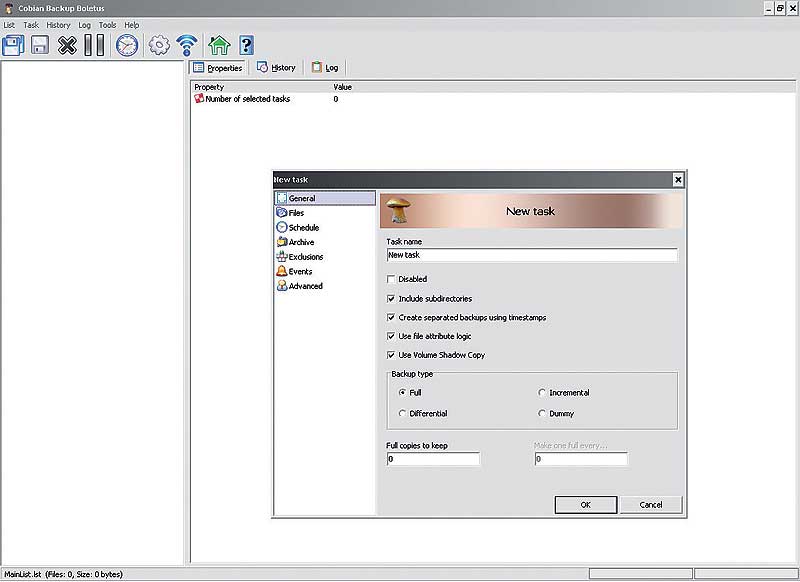The height and width of the screenshot is (582, 800).
Task: Toggle Use Volume Shadow Copy checkbox
Action: click(391, 355)
